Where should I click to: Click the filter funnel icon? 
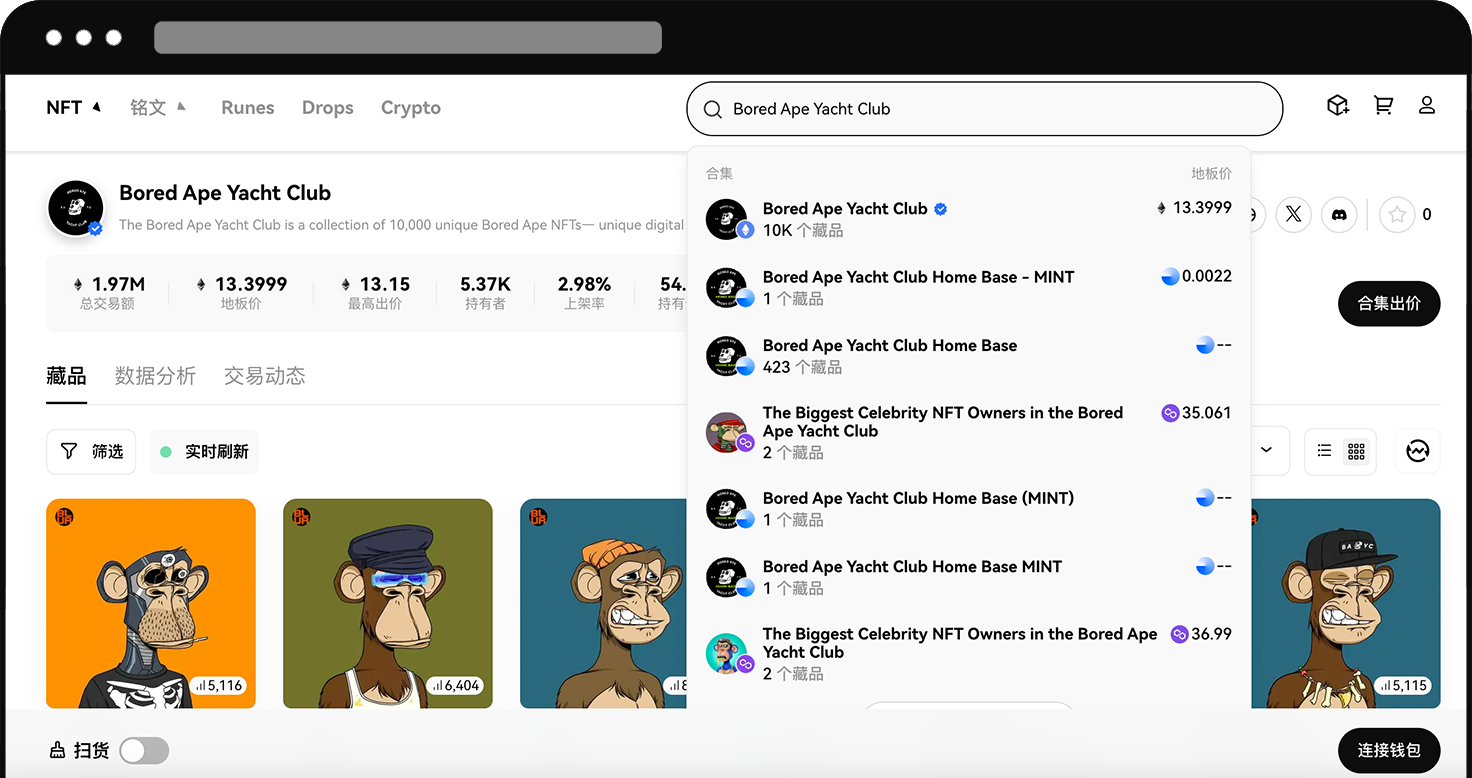point(69,452)
